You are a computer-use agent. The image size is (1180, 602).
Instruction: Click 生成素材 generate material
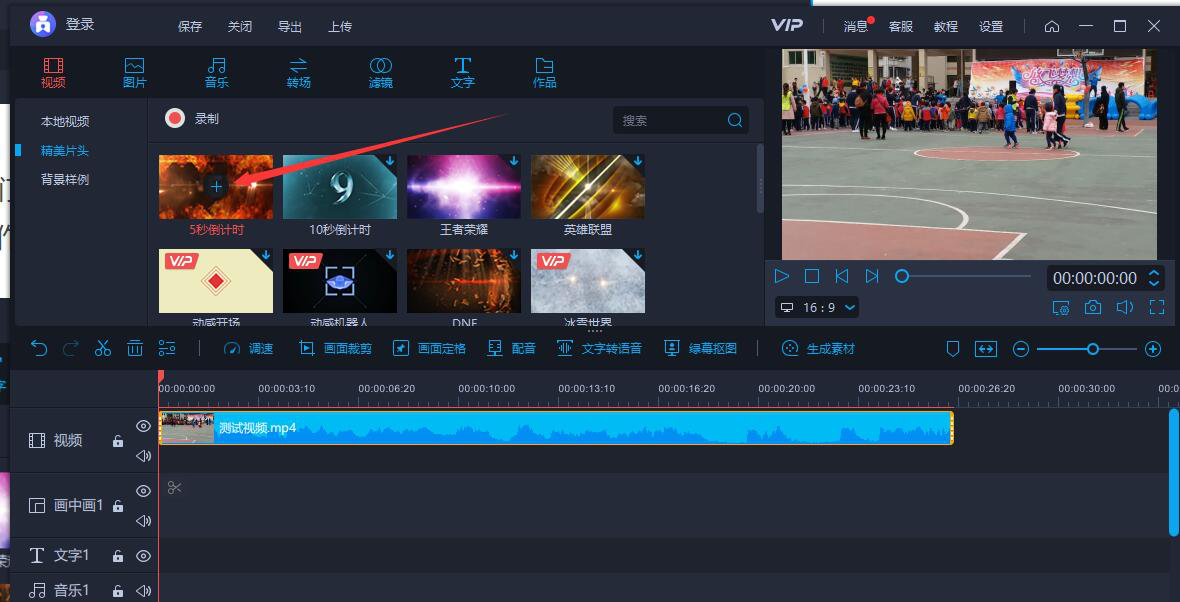(x=818, y=348)
